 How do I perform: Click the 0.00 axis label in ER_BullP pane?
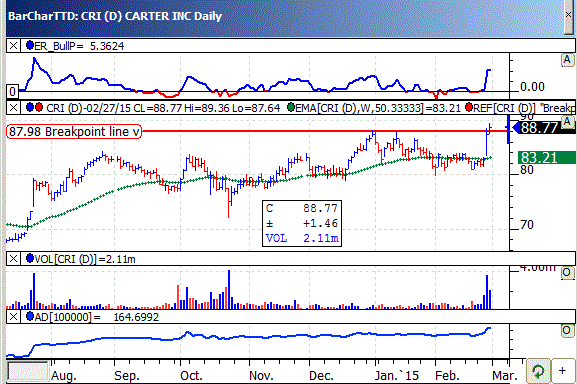[532, 87]
